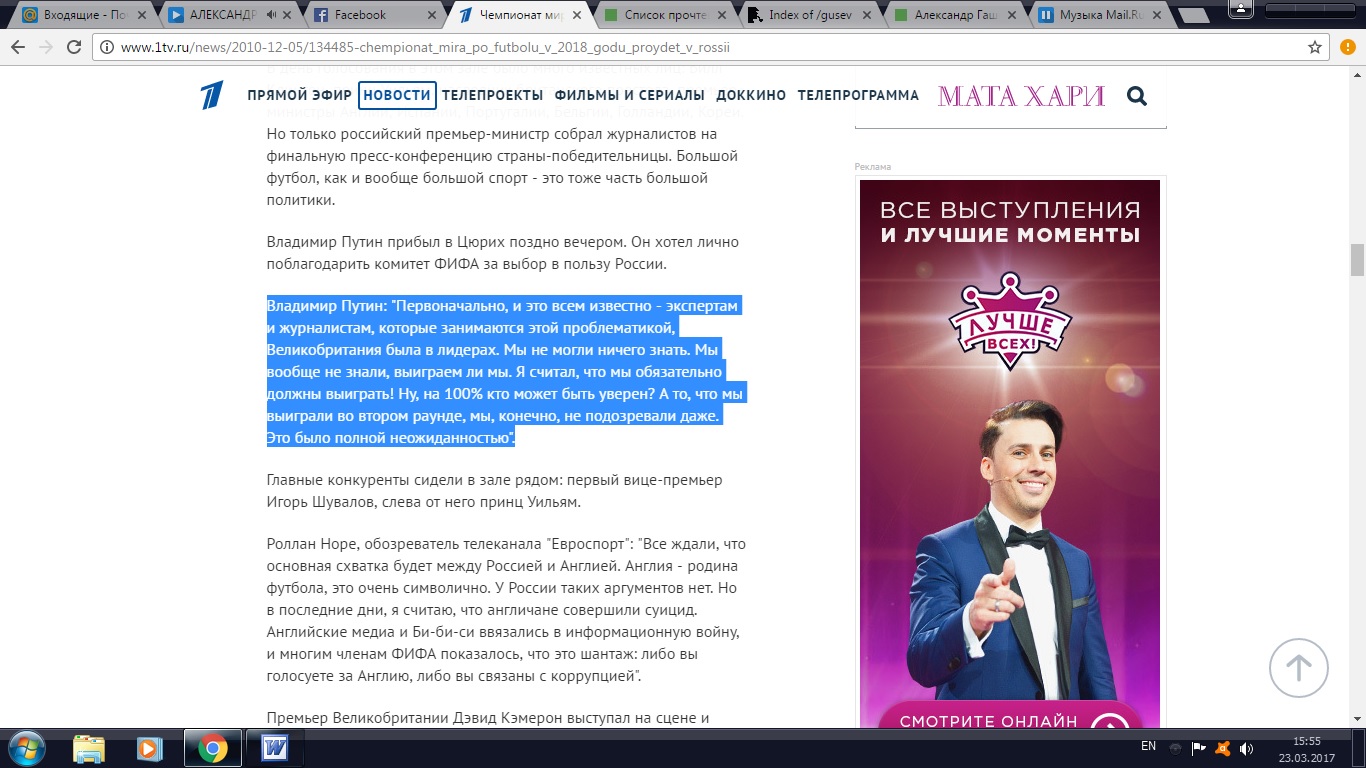Click the Chrome taskbar icon

(x=212, y=748)
